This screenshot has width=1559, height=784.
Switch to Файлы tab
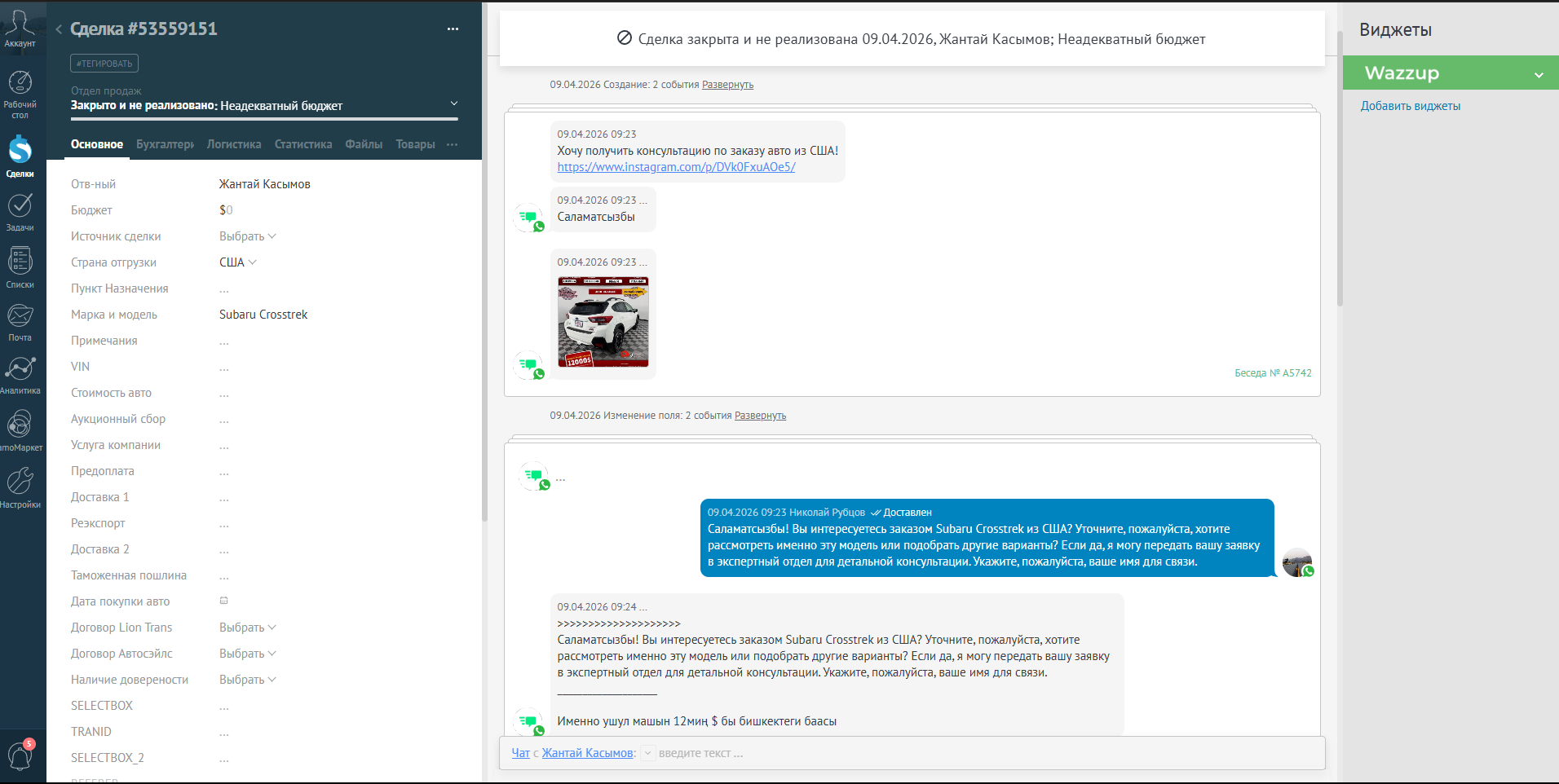[364, 144]
